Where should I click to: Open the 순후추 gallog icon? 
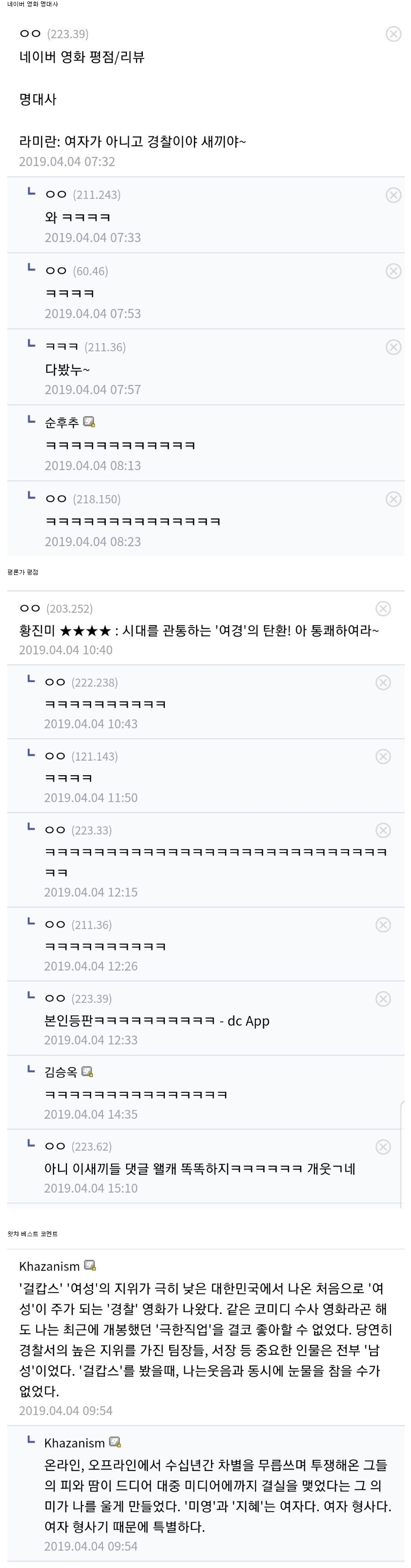89,422
